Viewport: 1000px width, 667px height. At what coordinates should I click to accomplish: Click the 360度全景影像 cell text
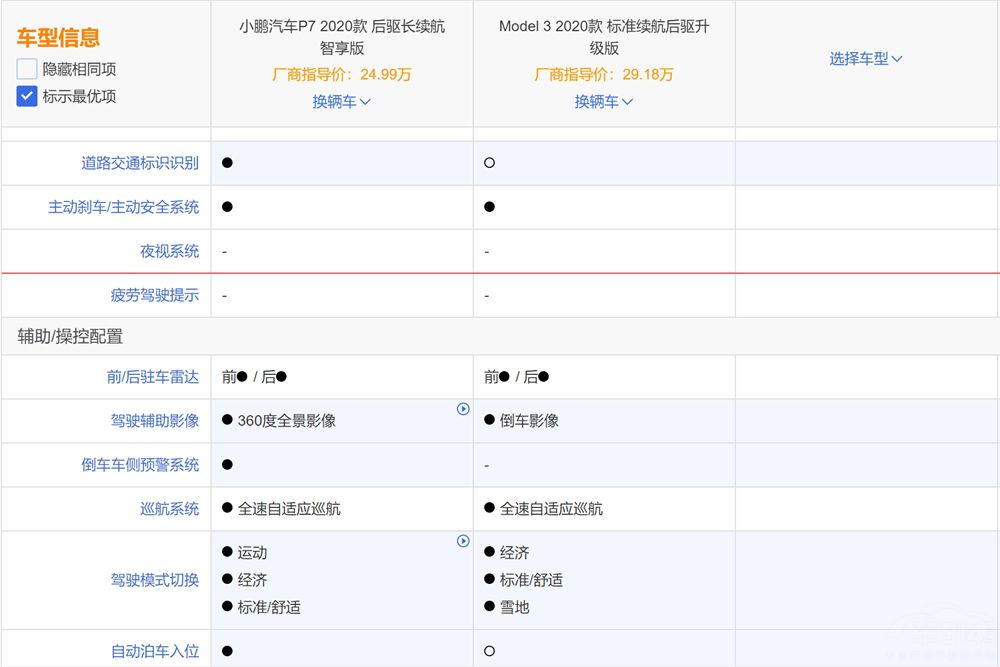(x=287, y=421)
